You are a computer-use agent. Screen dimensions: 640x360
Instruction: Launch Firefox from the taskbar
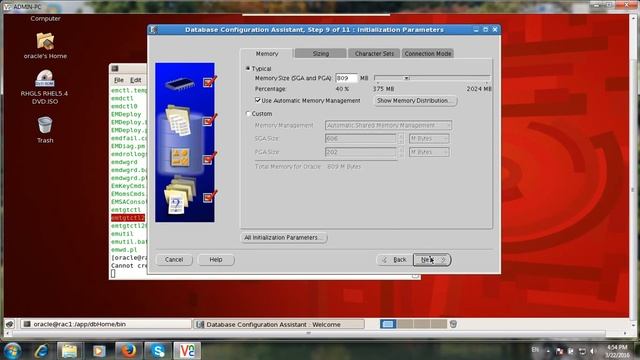129,351
